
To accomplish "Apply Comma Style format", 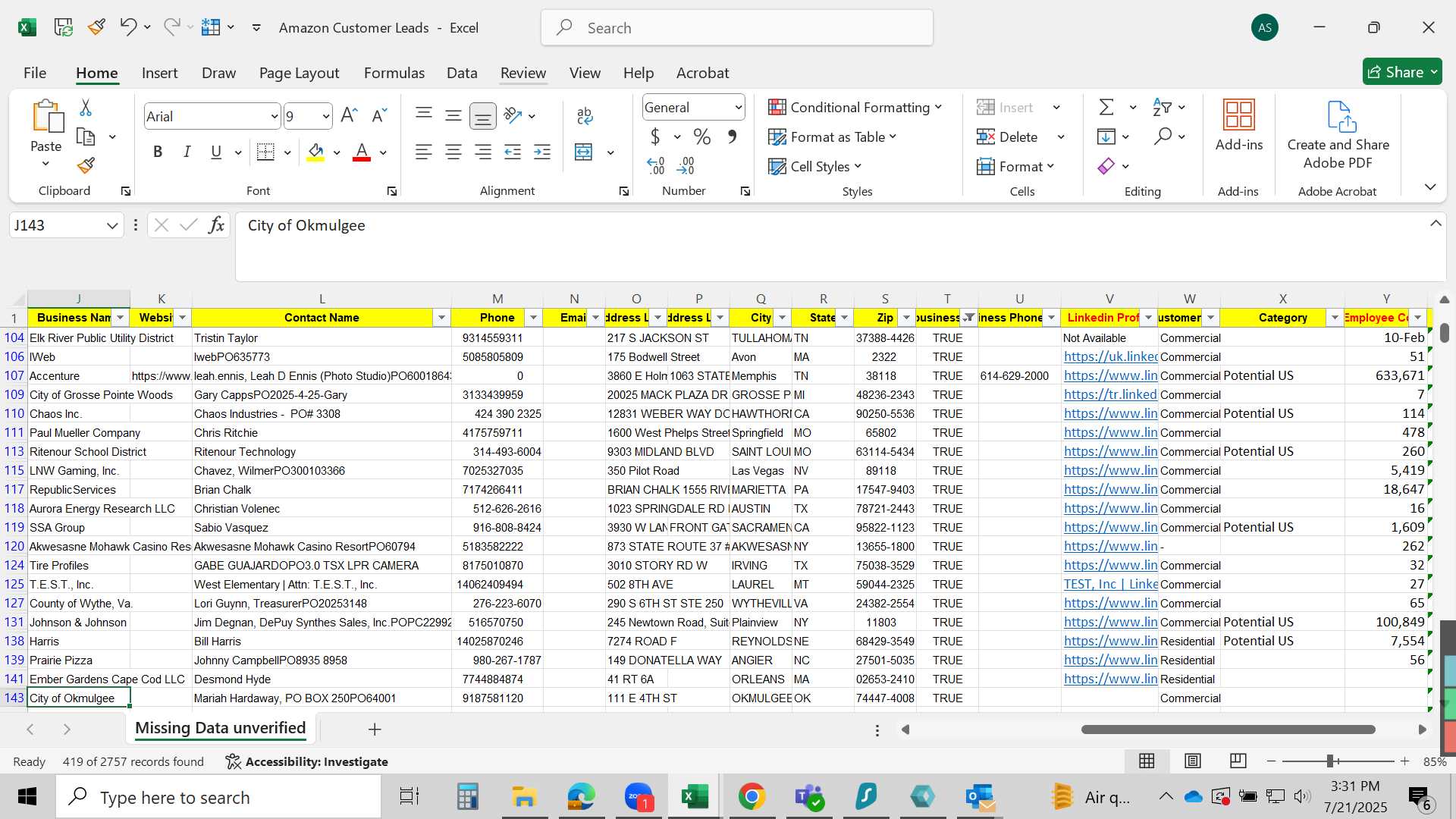I will click(732, 137).
